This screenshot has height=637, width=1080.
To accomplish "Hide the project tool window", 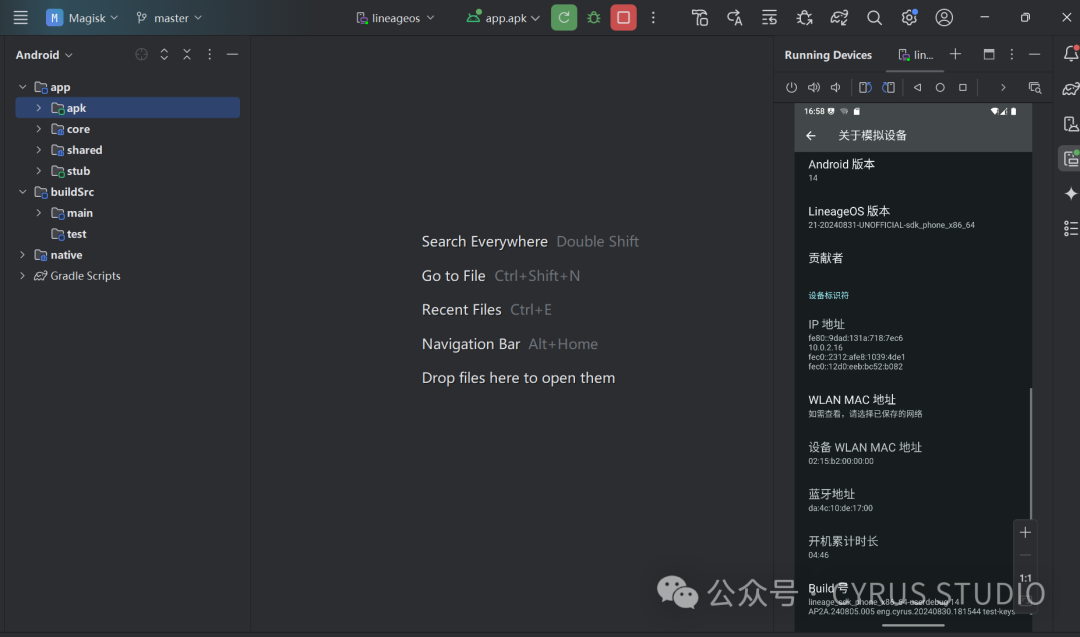I will (x=232, y=54).
